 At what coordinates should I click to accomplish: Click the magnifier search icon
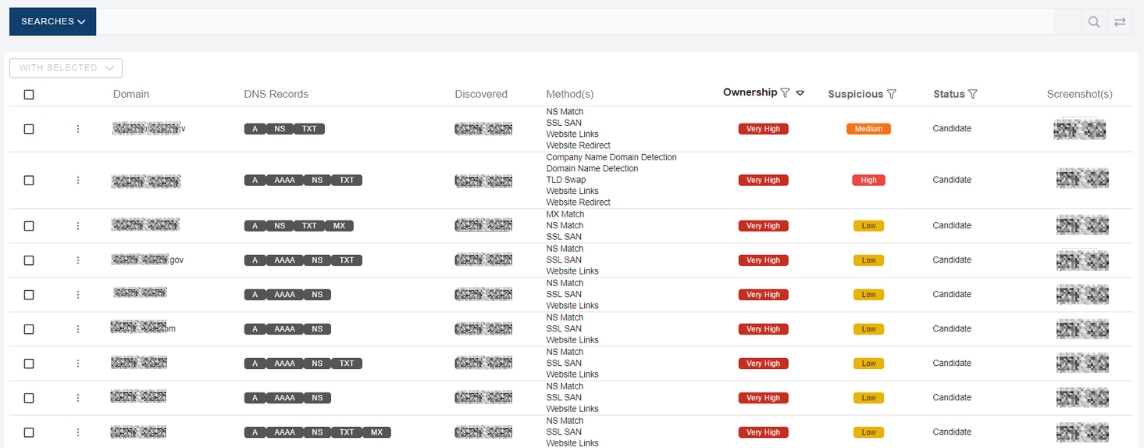pyautogui.click(x=1094, y=22)
